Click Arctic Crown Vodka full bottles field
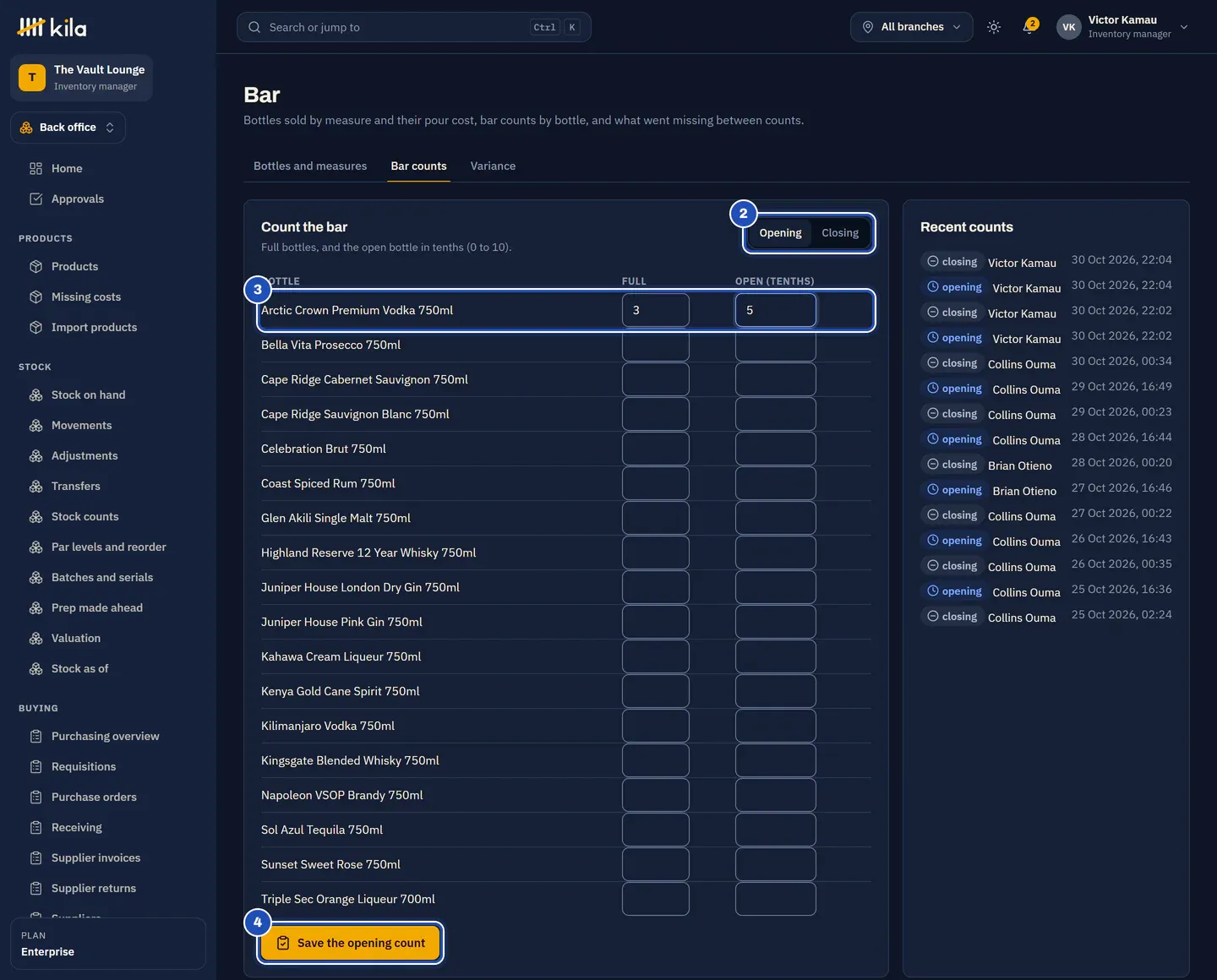1217x980 pixels. tap(656, 310)
